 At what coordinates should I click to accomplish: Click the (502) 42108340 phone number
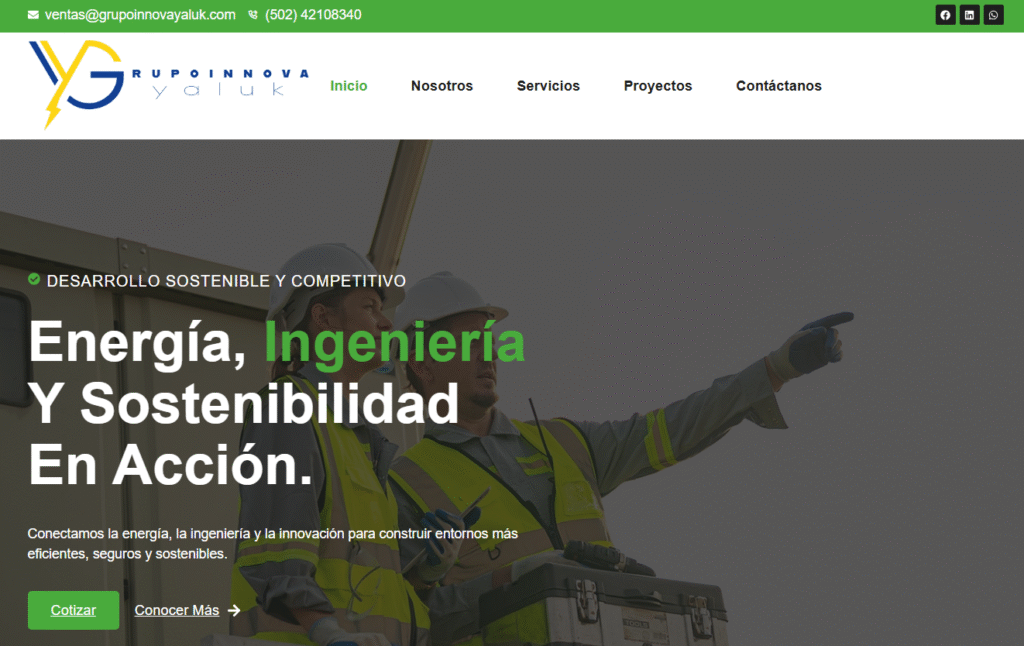[313, 15]
